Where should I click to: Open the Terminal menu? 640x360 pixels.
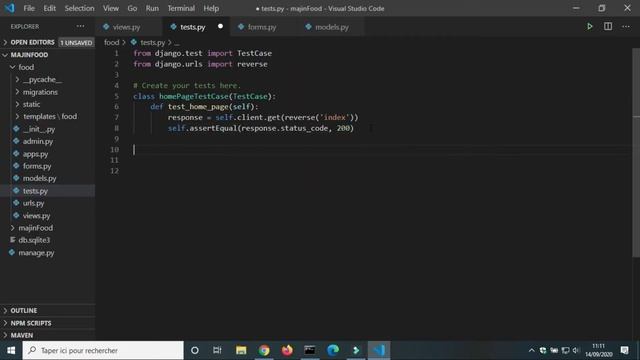pyautogui.click(x=181, y=8)
